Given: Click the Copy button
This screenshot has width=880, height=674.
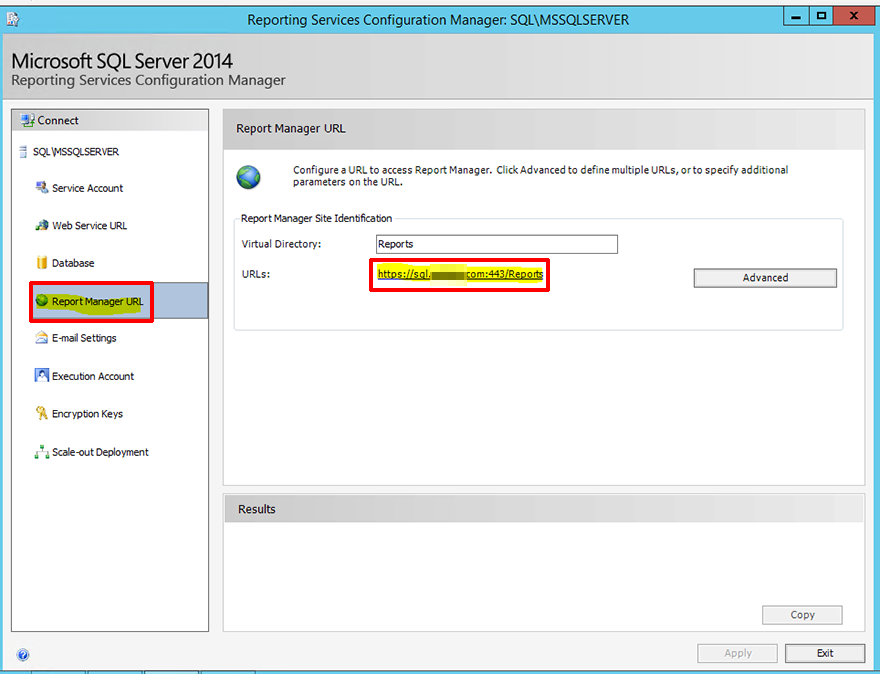Looking at the screenshot, I should [802, 615].
